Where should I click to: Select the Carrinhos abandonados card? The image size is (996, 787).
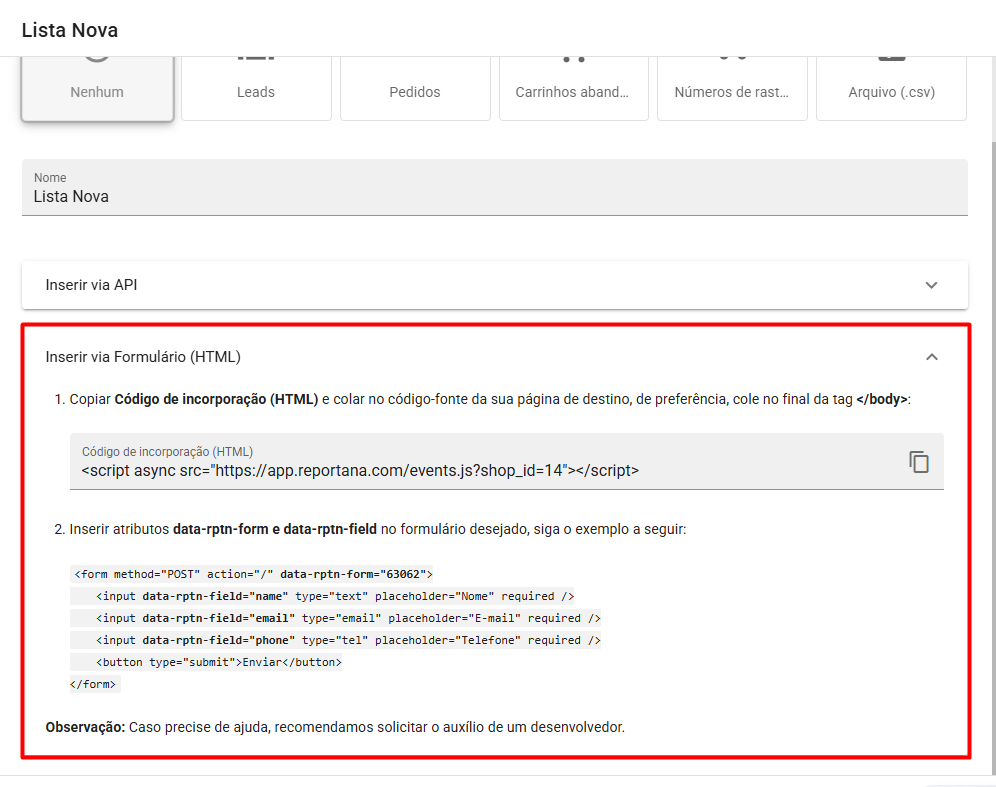pyautogui.click(x=573, y=90)
